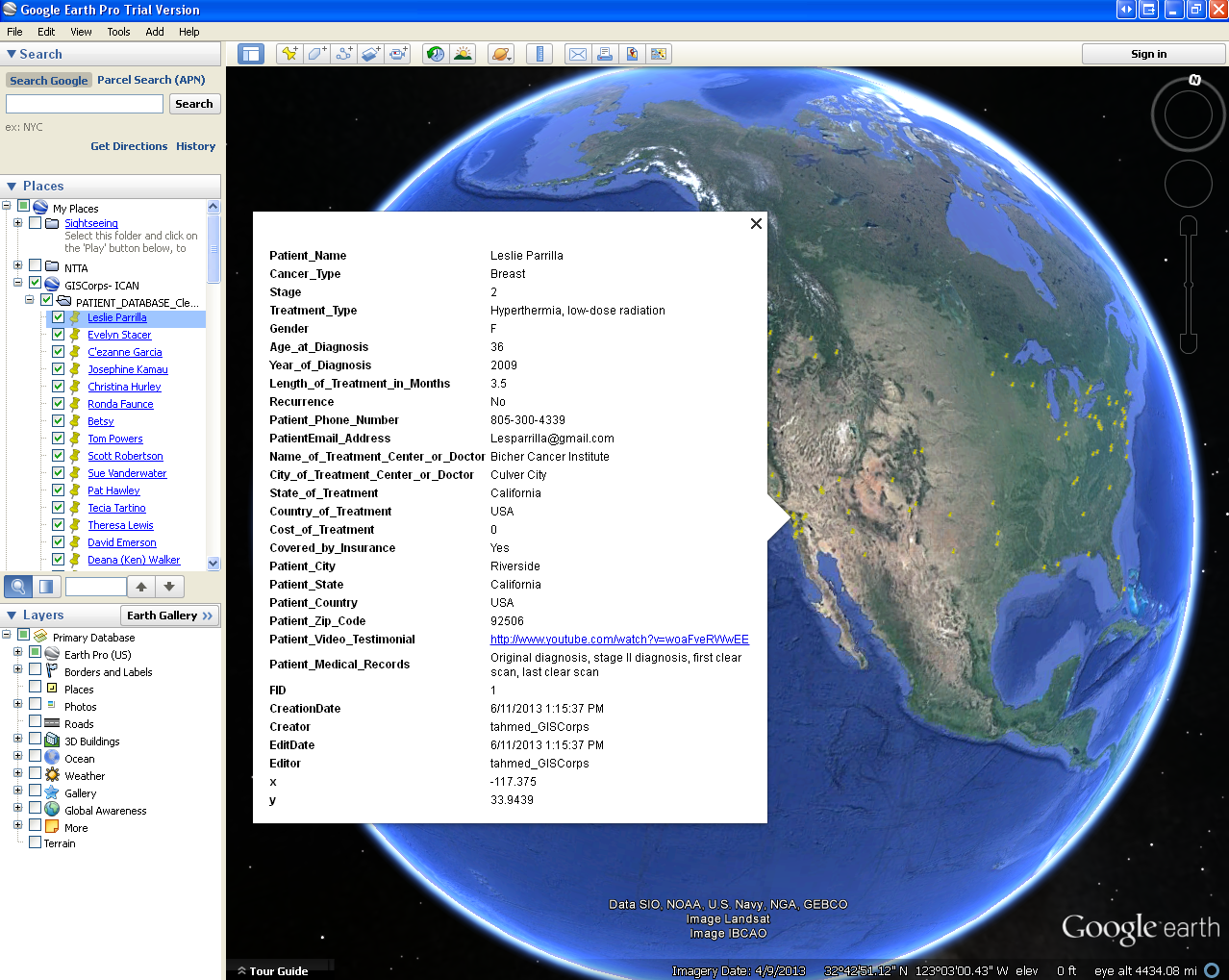Open the ruler measuring tool
1229x980 pixels.
[x=539, y=54]
